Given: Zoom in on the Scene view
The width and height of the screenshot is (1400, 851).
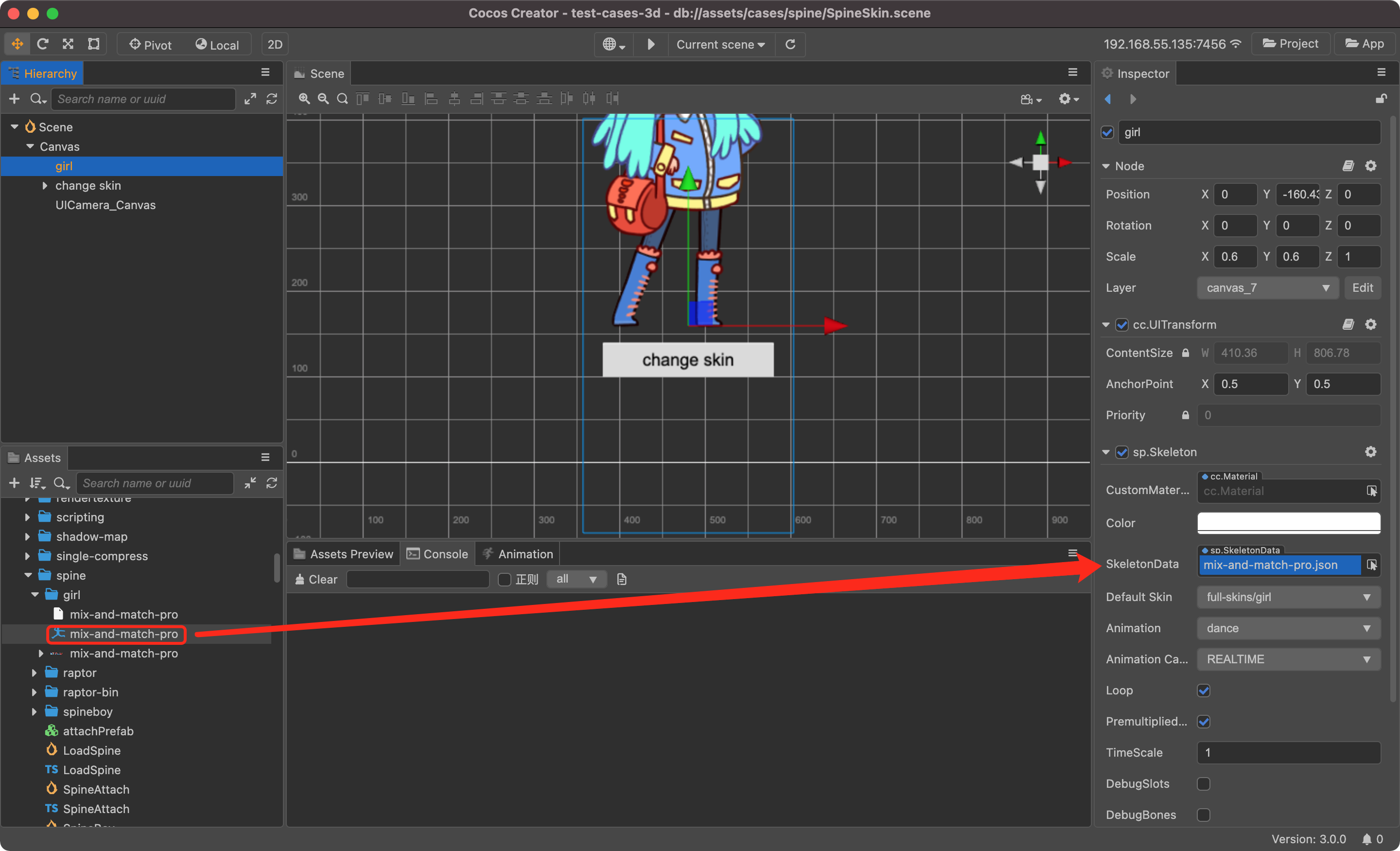Looking at the screenshot, I should (x=304, y=98).
